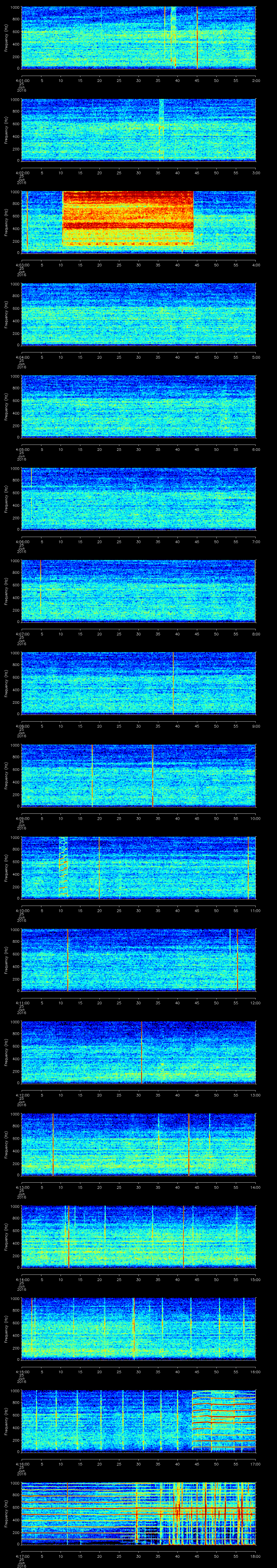Select the spectrogram panel starting at 4:15:00
The image size is (277, 1568).
(x=138, y=1329)
